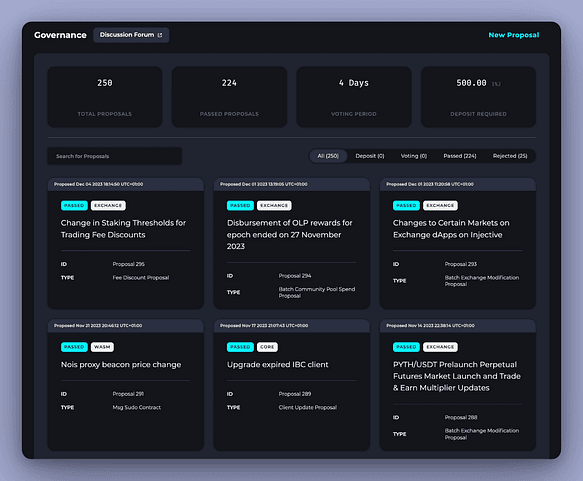Screen dimensions: 583x481
Task: Click the Discussion Forum button
Action: (x=131, y=35)
